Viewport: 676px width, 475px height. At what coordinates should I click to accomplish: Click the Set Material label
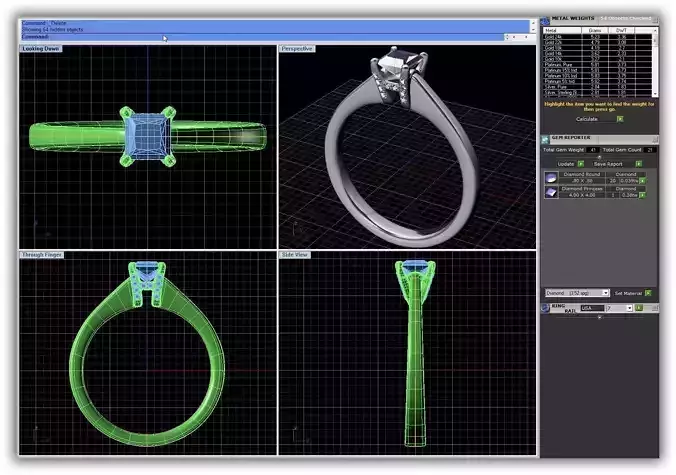pyautogui.click(x=628, y=293)
